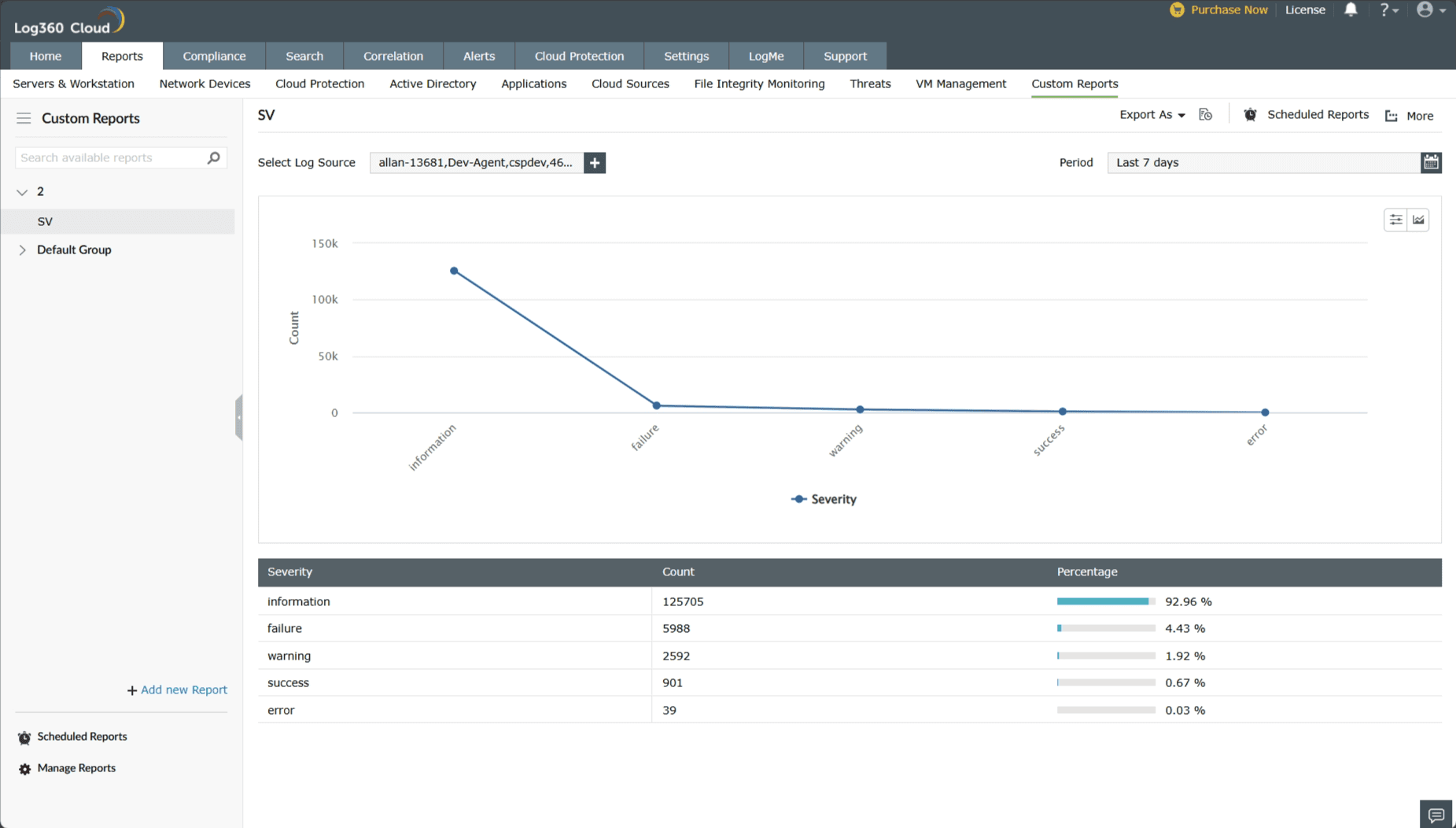The width and height of the screenshot is (1456, 828).
Task: Change chart type using the graph icon
Action: click(1418, 220)
